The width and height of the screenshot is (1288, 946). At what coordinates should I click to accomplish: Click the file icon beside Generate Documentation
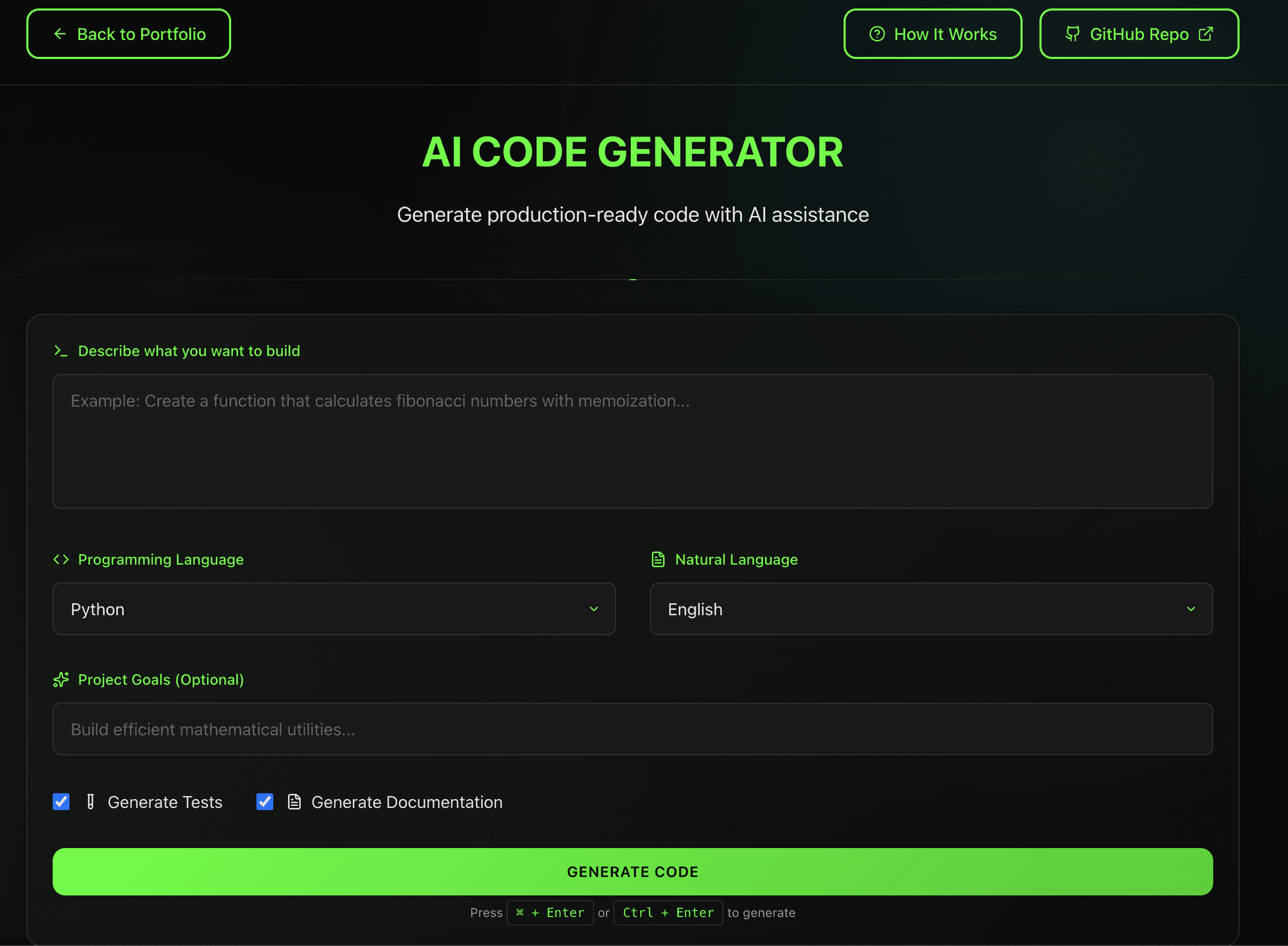pyautogui.click(x=294, y=802)
